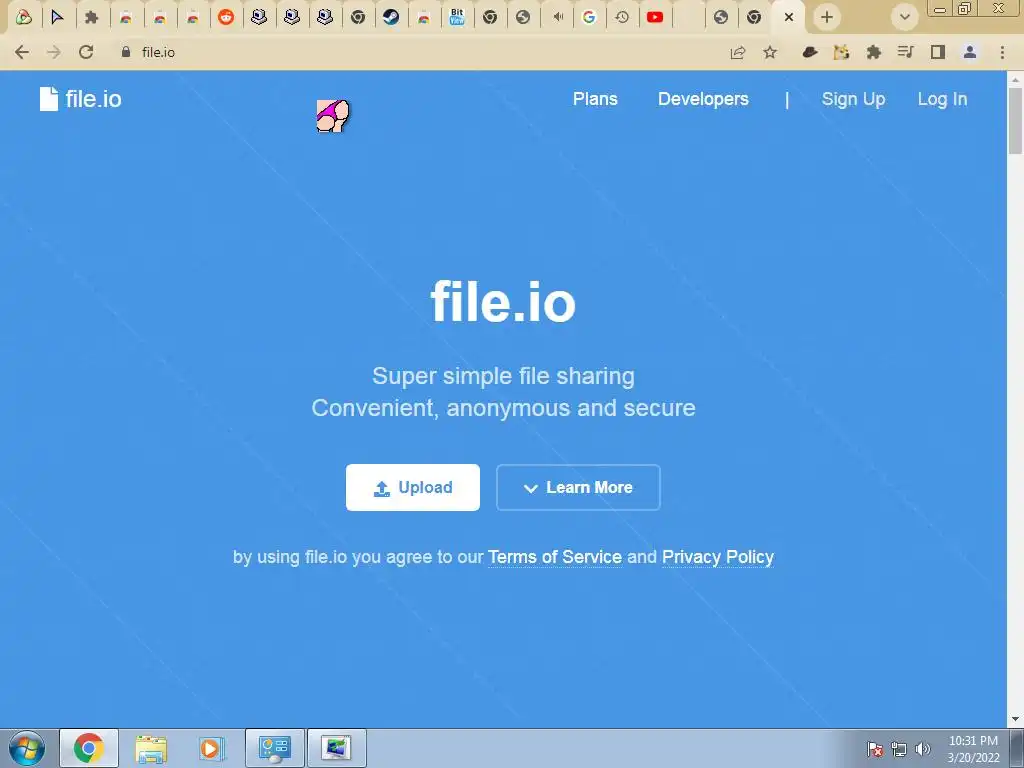Close the current file.io tab
Viewport: 1024px width, 768px height.
[789, 18]
